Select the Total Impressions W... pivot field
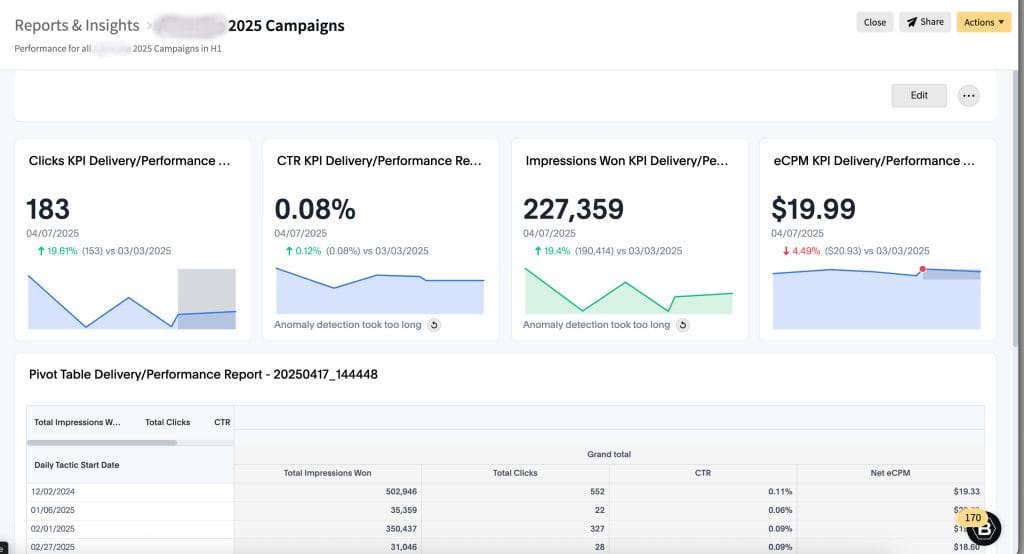The height and width of the screenshot is (554, 1024). [77, 422]
